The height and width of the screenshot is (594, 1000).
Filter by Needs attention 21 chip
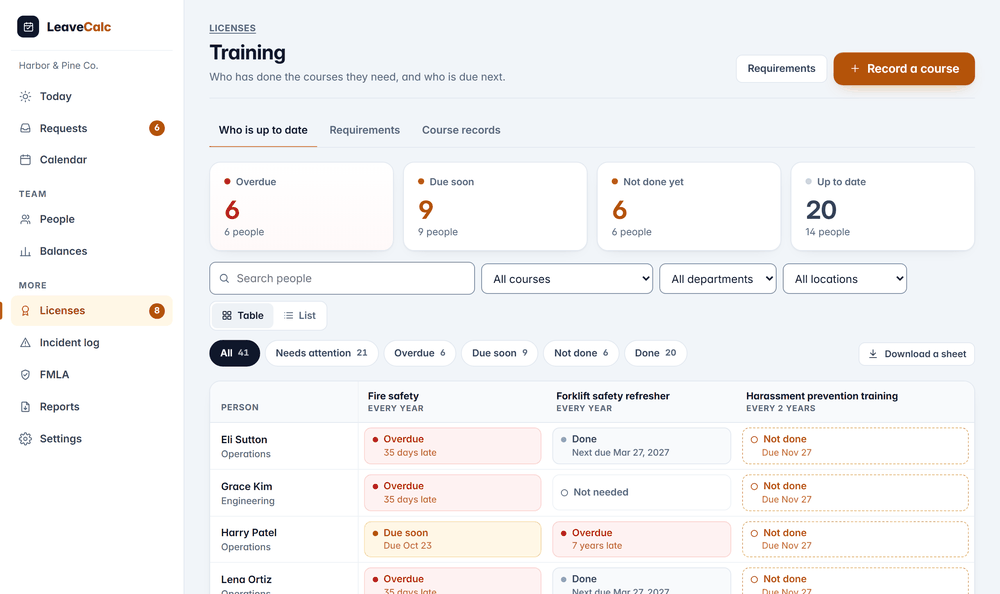(x=321, y=353)
